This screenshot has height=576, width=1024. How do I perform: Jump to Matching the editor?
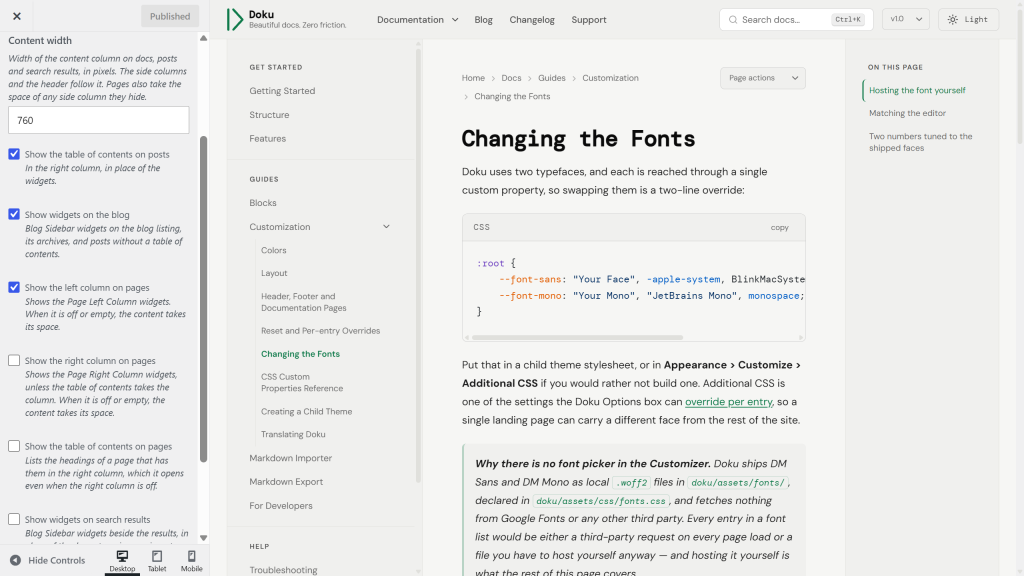(907, 113)
